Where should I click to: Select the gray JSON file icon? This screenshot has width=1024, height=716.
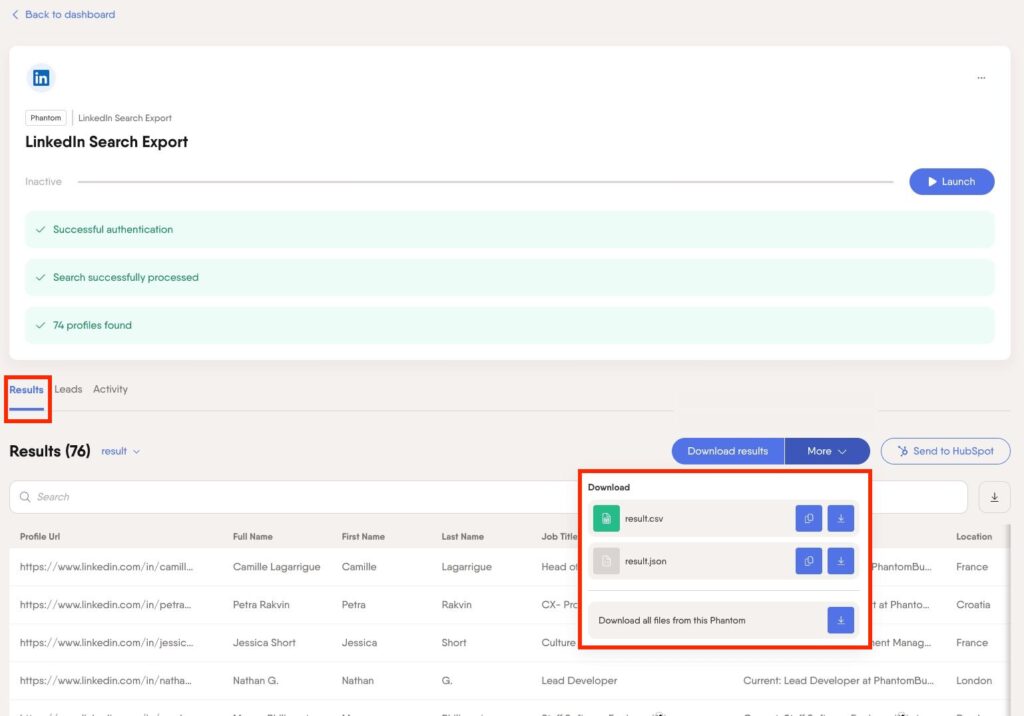[606, 561]
